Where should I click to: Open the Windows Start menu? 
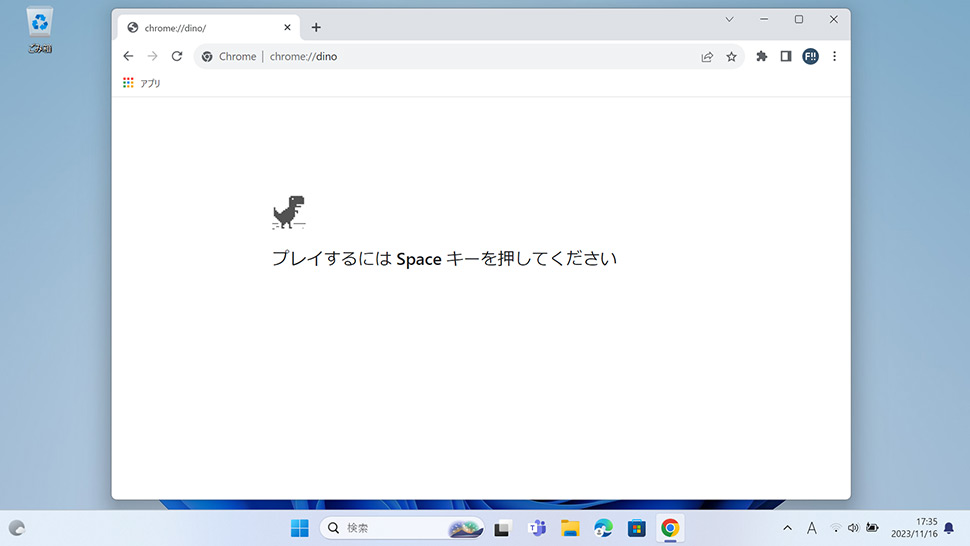point(300,528)
